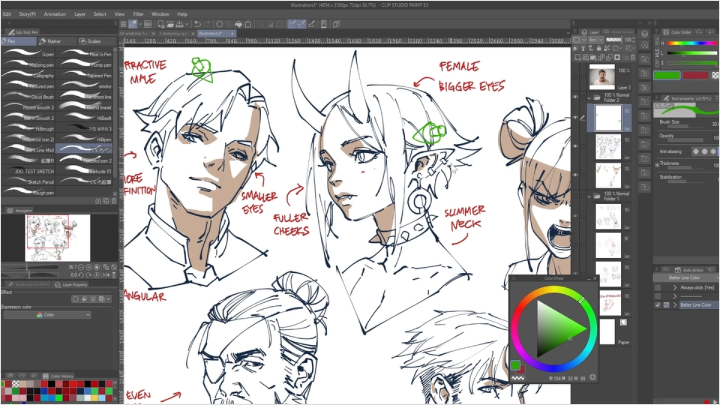Open Expression color dropdown
Image resolution: width=720 pixels, height=405 pixels.
(x=47, y=315)
